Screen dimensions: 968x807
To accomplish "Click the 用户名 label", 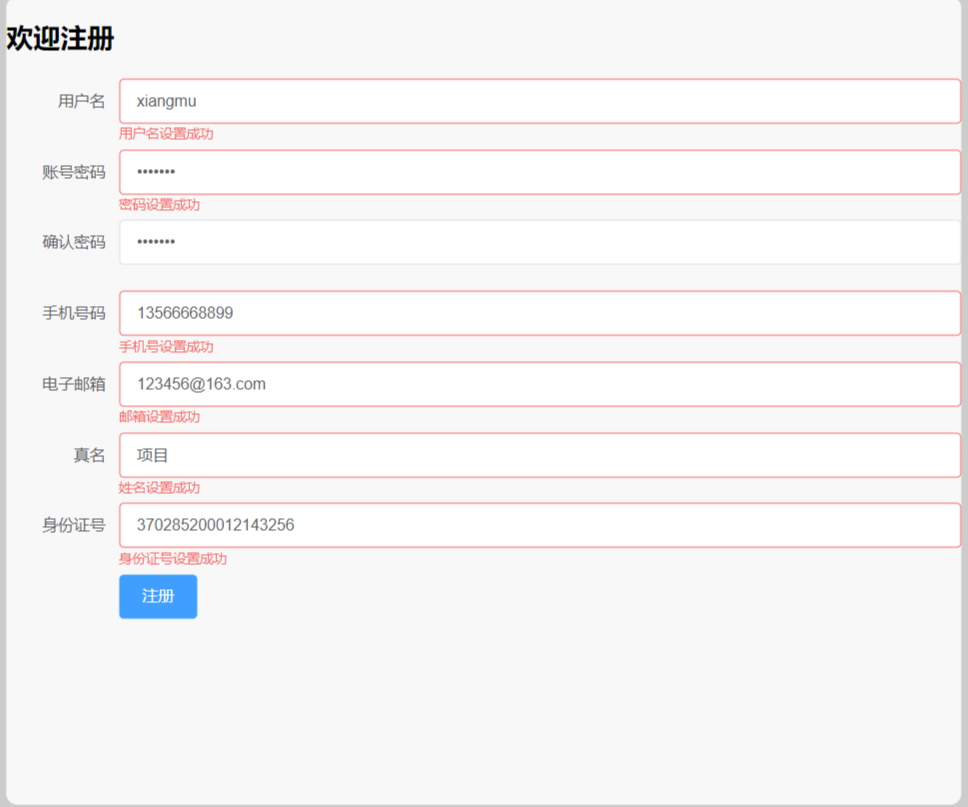I will [x=81, y=101].
